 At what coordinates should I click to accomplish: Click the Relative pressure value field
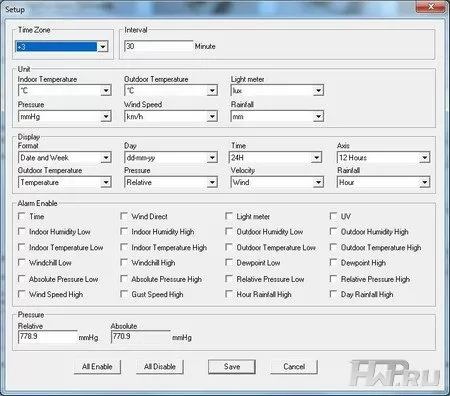[x=48, y=337]
